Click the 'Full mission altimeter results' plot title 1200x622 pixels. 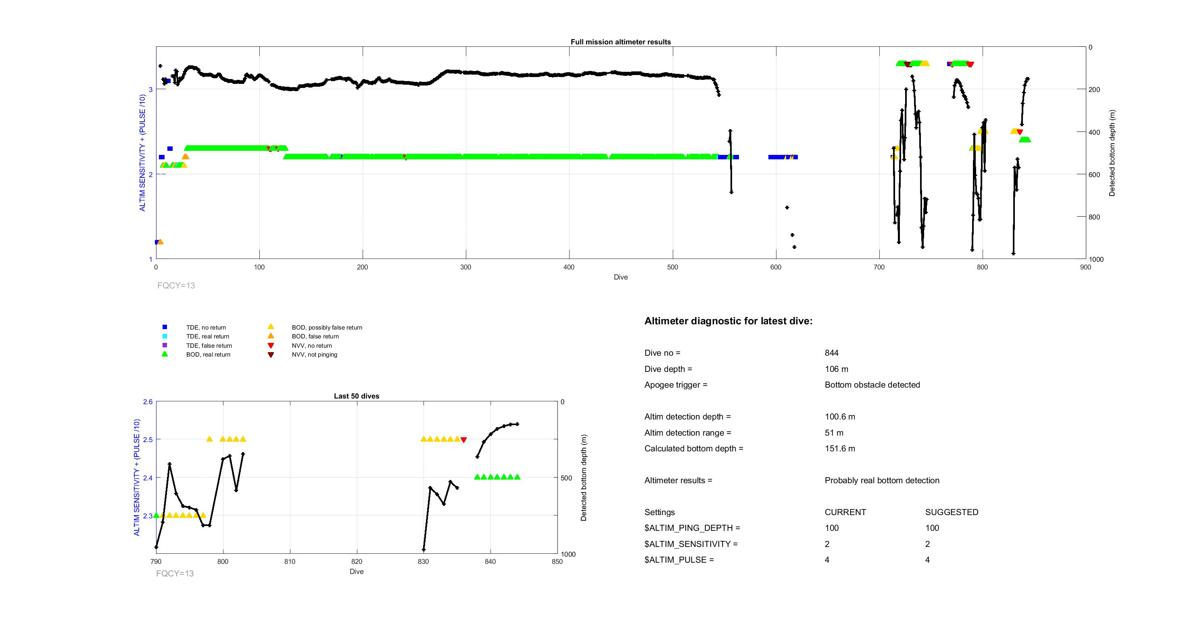click(620, 42)
